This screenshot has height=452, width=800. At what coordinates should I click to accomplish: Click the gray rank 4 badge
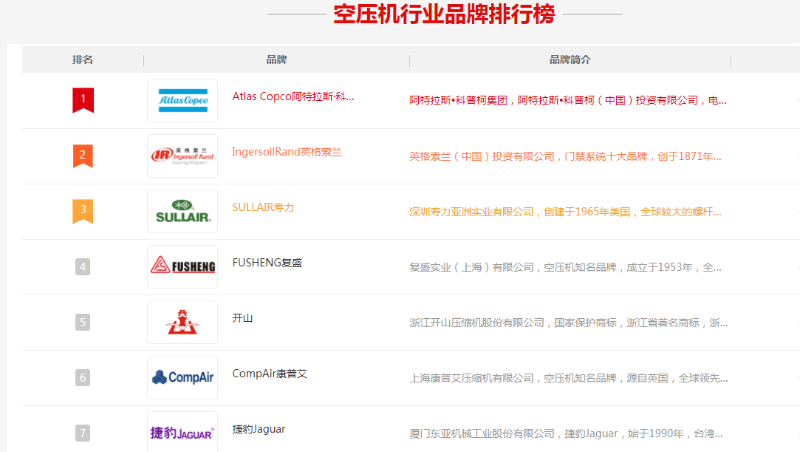tap(83, 267)
